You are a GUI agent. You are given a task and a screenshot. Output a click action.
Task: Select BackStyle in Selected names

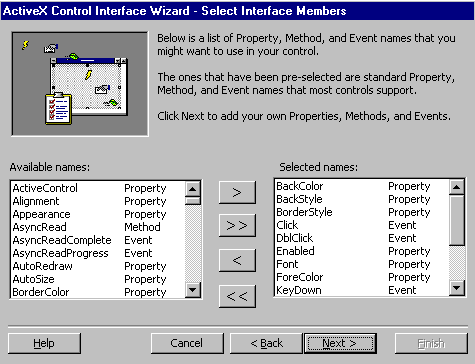pyautogui.click(x=362, y=199)
